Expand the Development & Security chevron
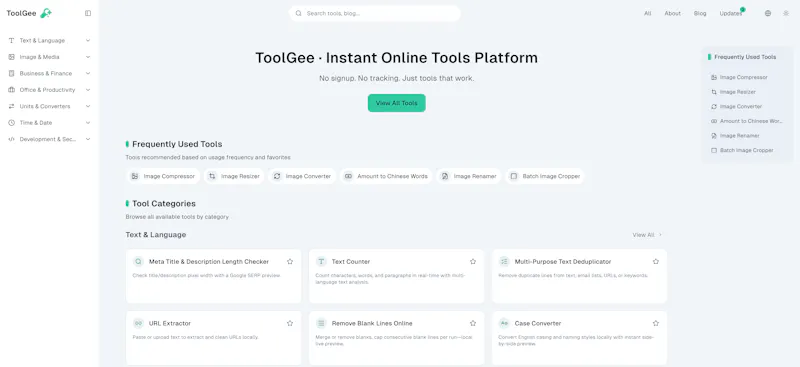800x367 pixels. (x=88, y=139)
